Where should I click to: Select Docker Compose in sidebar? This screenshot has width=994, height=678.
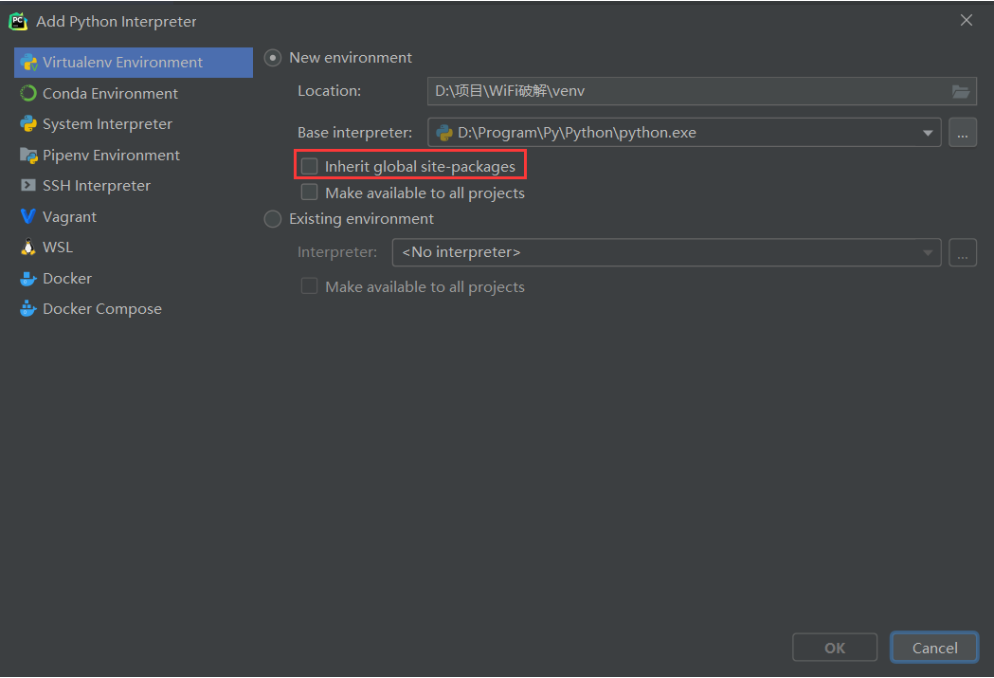(x=133, y=309)
